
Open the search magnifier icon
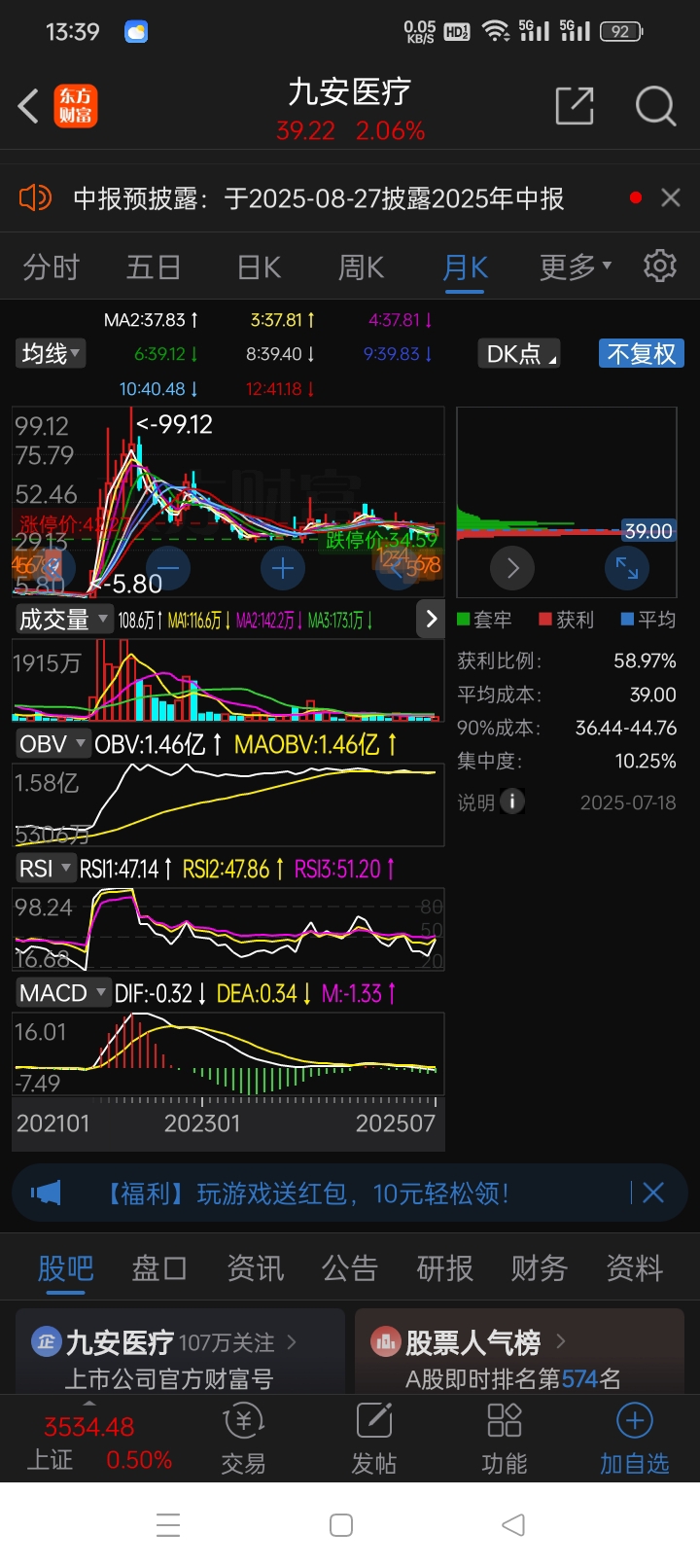tap(655, 106)
